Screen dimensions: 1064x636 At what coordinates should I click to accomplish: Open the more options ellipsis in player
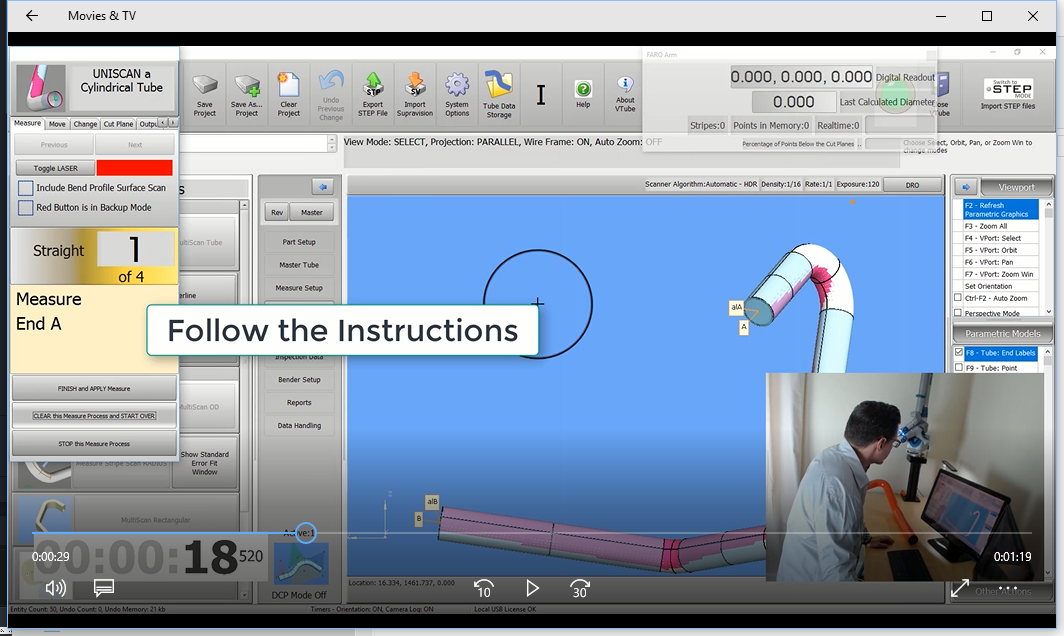point(1008,588)
